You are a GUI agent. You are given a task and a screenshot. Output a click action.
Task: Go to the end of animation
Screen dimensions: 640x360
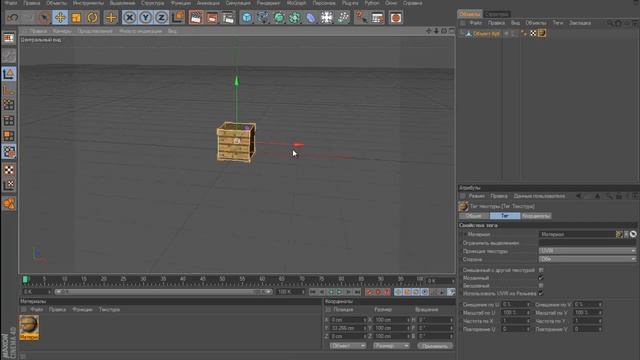[358, 292]
